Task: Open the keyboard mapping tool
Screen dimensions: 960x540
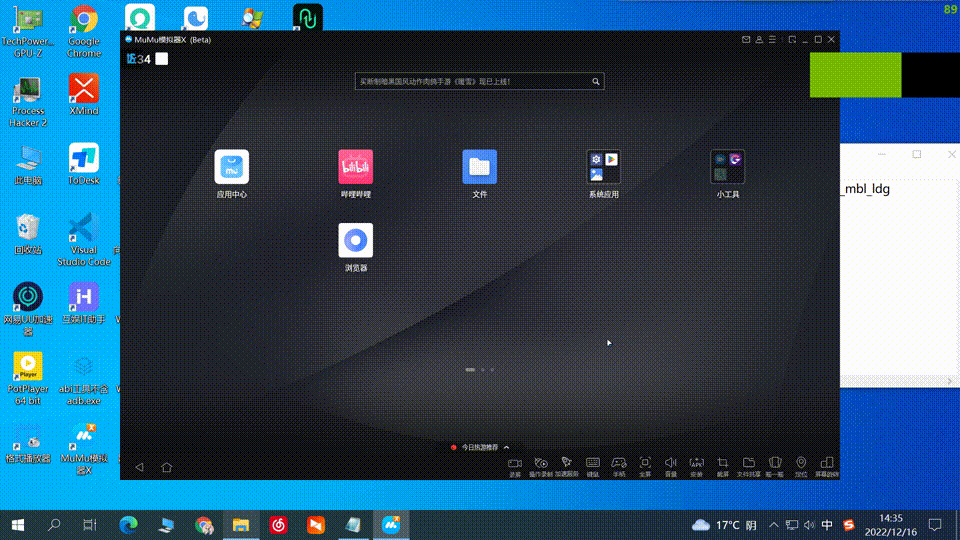Action: pos(593,463)
